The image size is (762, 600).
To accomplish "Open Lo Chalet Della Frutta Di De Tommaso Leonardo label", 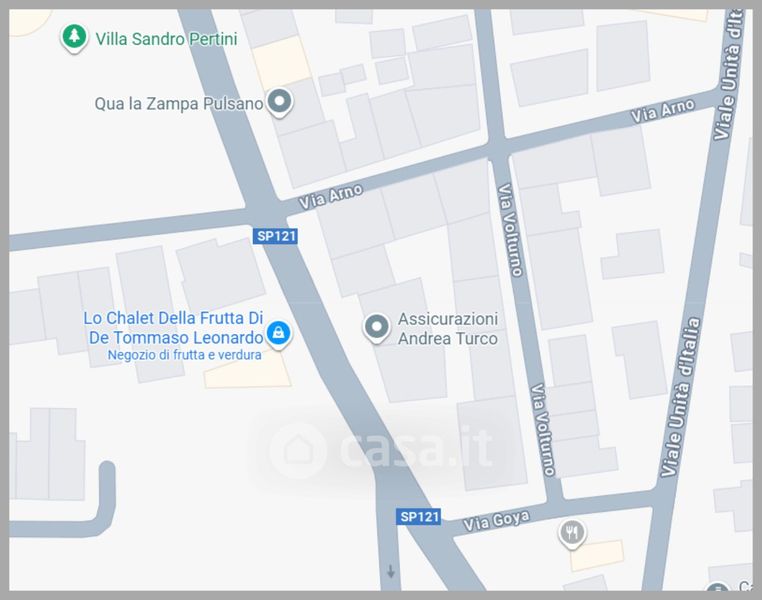I will pyautogui.click(x=173, y=328).
